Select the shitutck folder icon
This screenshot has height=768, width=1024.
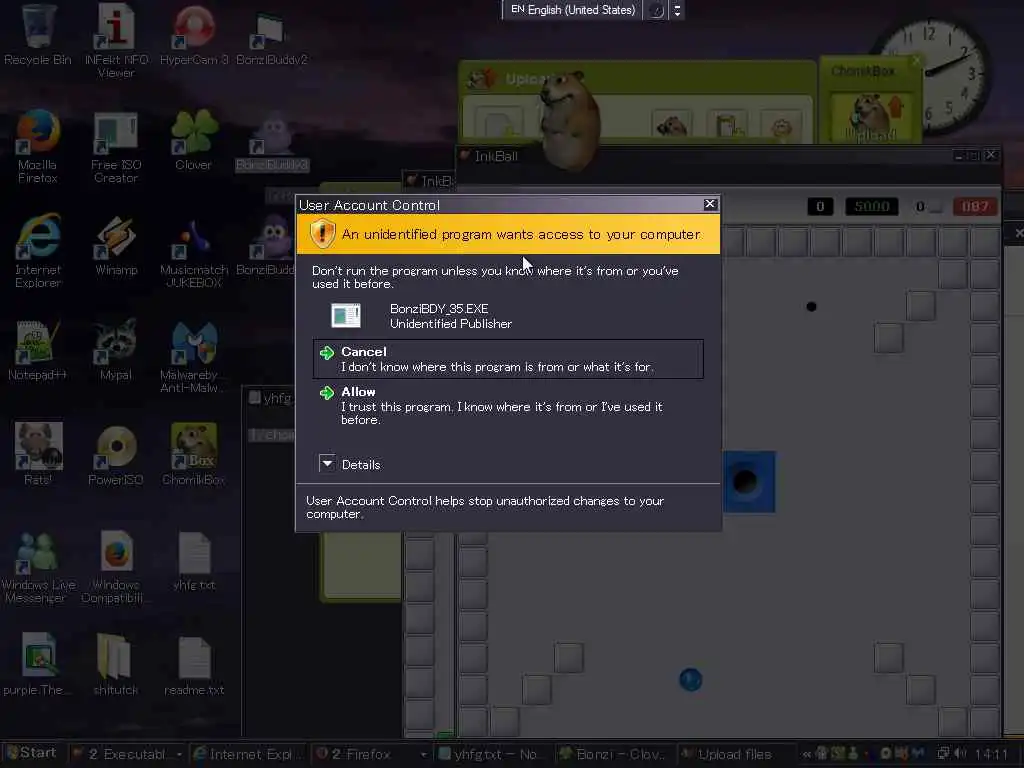click(x=115, y=664)
